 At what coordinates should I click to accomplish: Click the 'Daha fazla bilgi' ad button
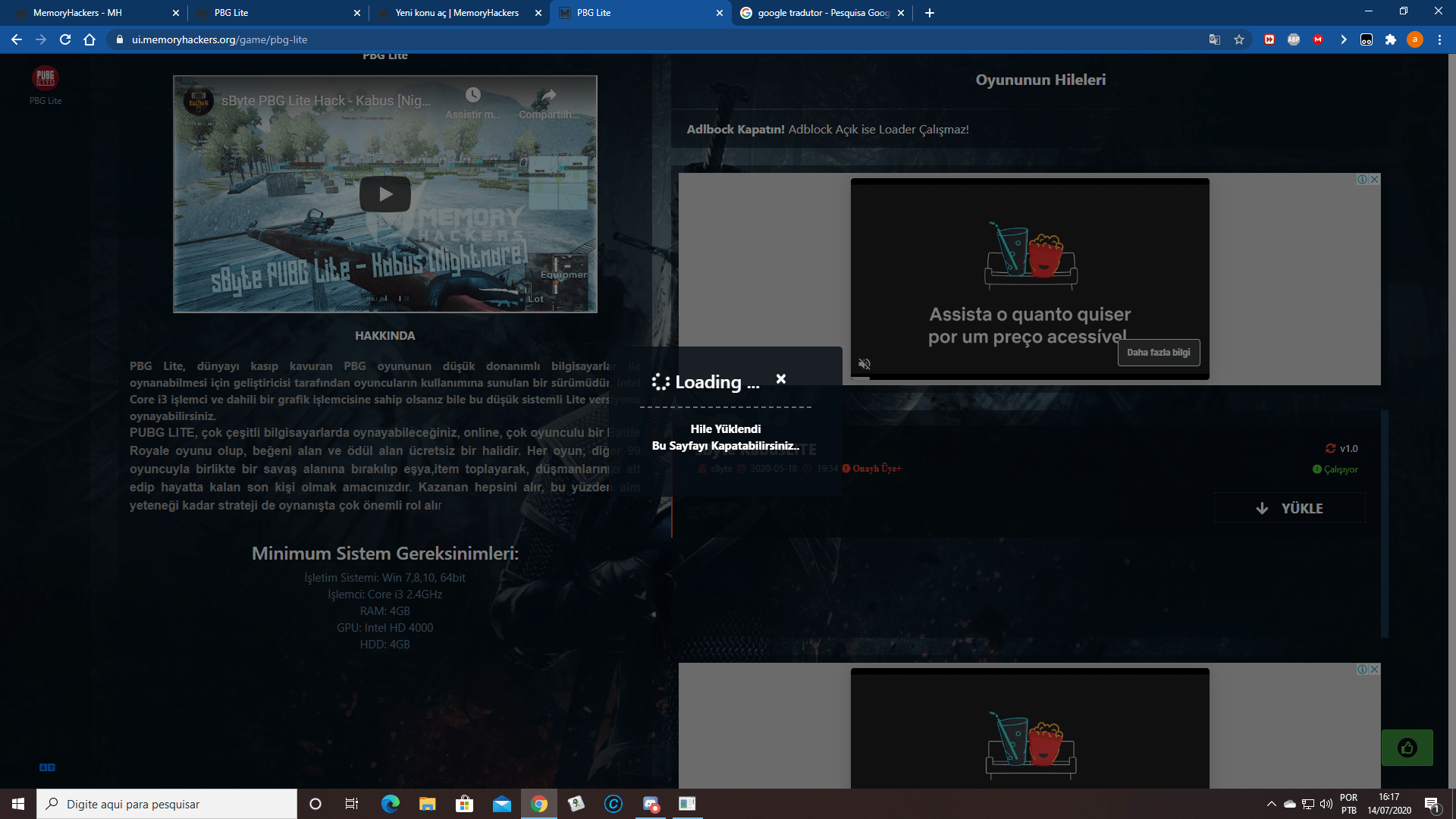click(1159, 353)
